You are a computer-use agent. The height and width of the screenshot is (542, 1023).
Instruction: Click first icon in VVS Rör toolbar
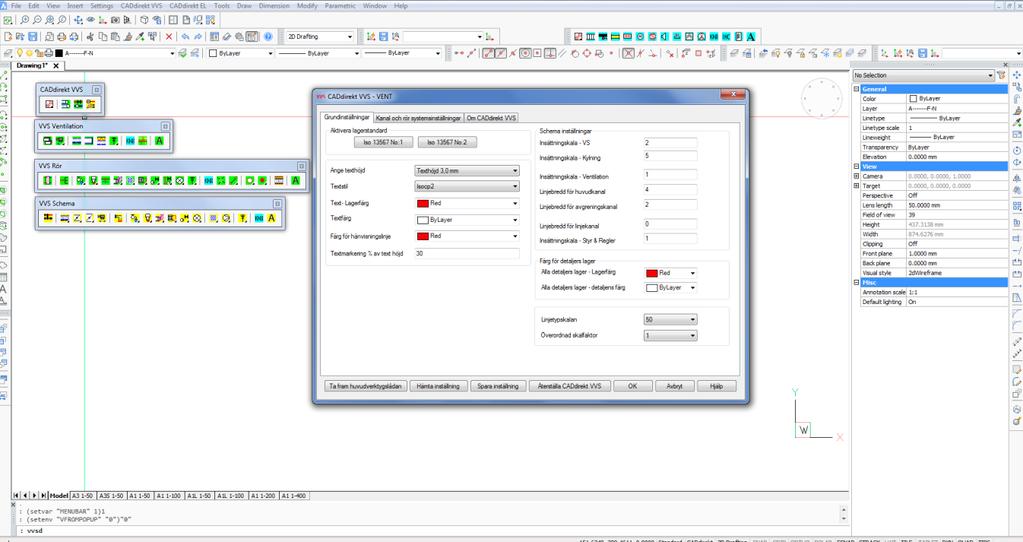[x=47, y=181]
